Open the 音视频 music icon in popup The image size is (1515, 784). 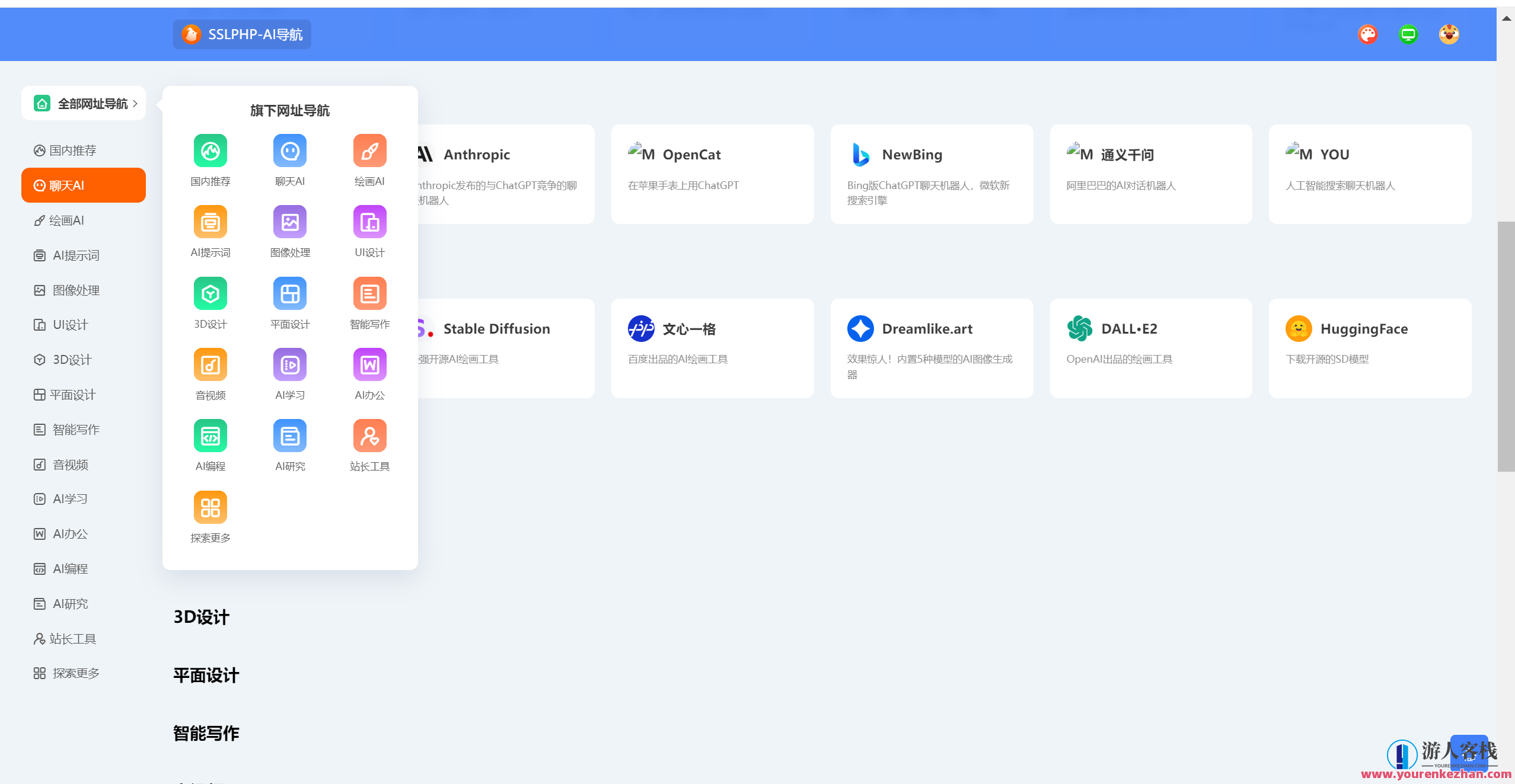pos(210,364)
